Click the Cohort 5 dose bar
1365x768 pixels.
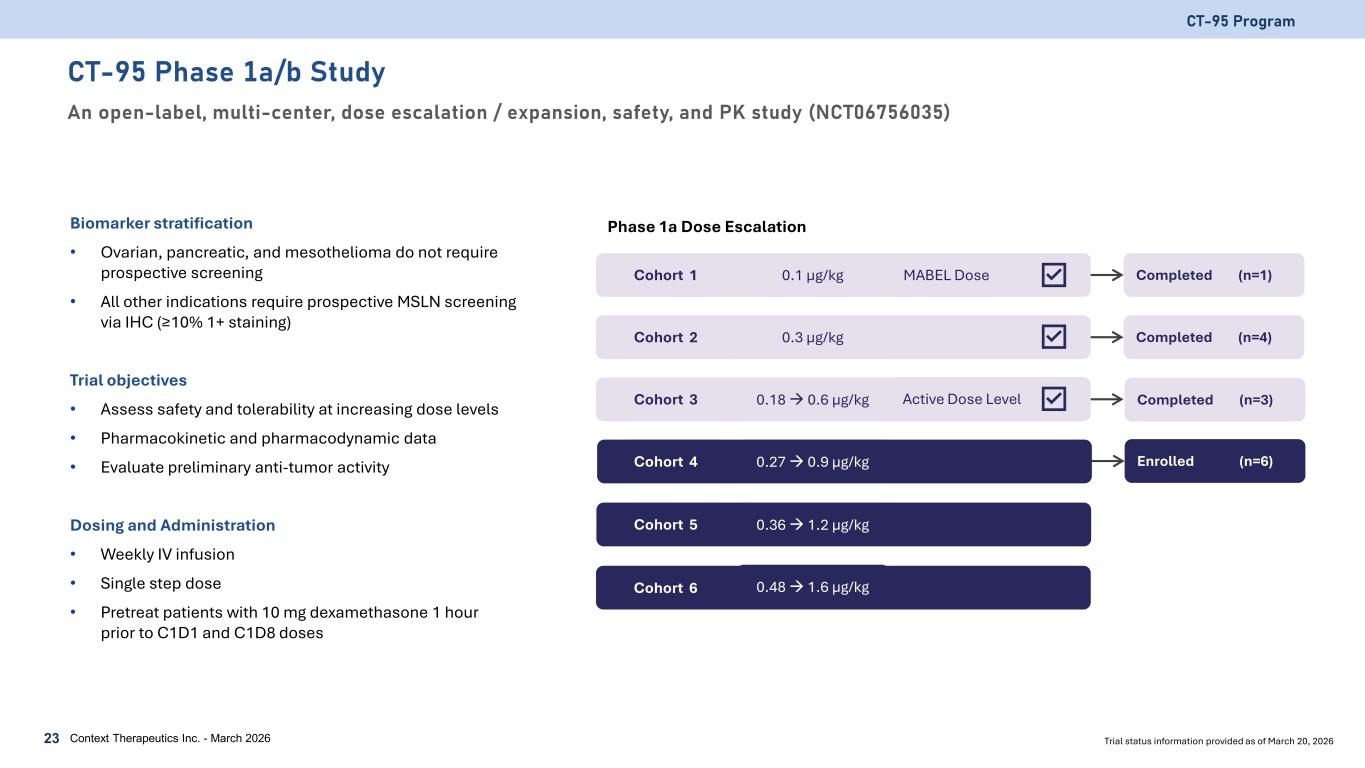[843, 524]
